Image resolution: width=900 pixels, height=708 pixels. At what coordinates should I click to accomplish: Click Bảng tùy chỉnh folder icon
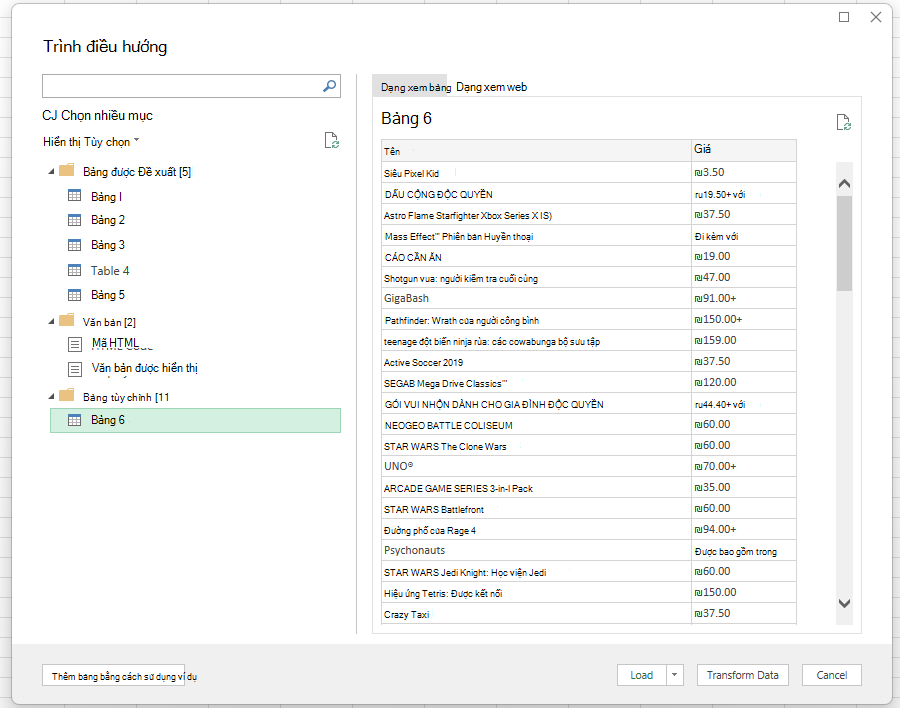[67, 395]
